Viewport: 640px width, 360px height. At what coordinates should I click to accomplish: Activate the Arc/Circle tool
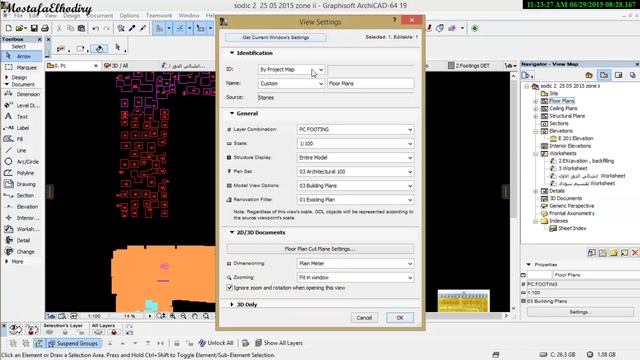(x=22, y=162)
